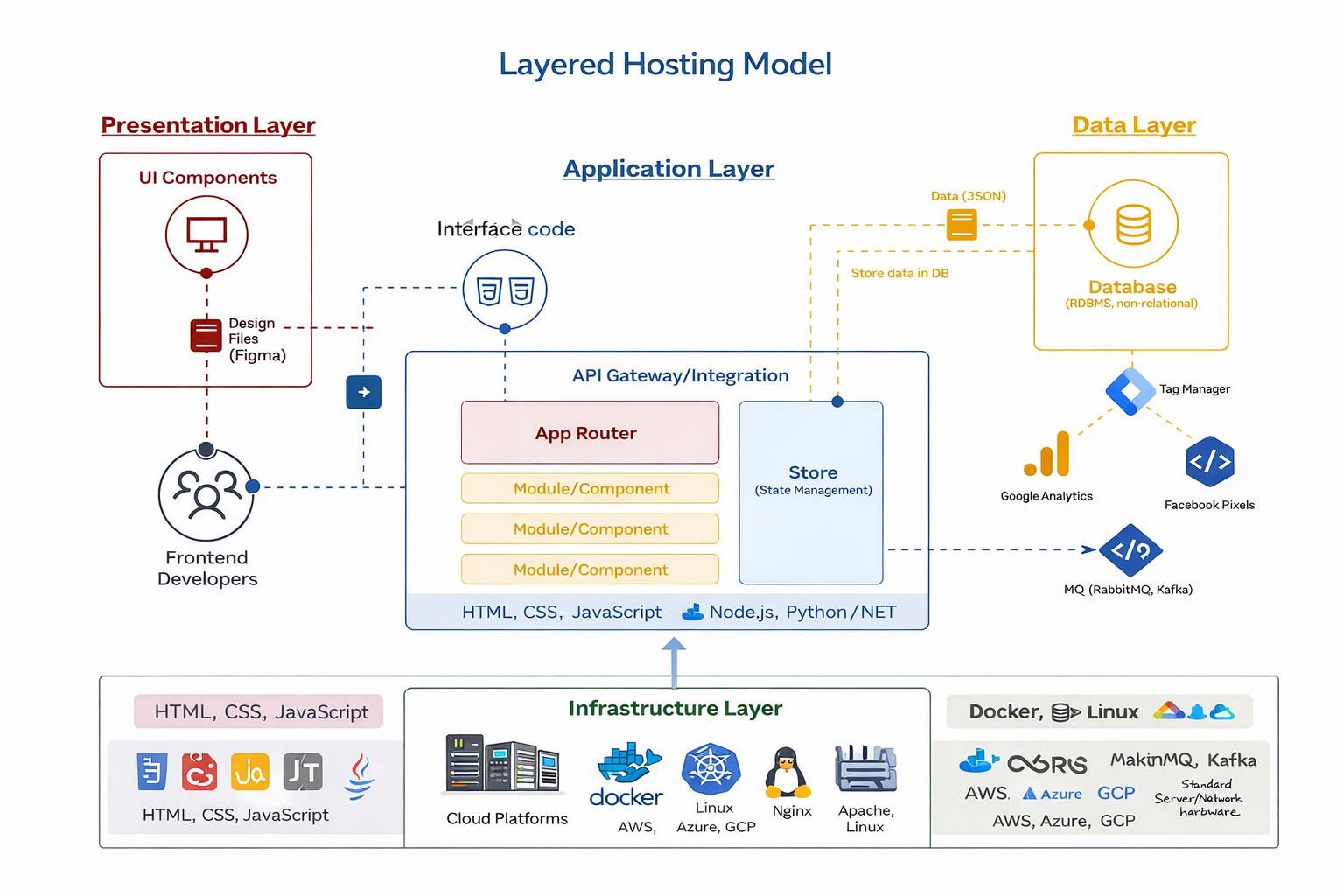Viewport: 1344px width, 896px height.
Task: Select the App Router box
Action: 590,432
